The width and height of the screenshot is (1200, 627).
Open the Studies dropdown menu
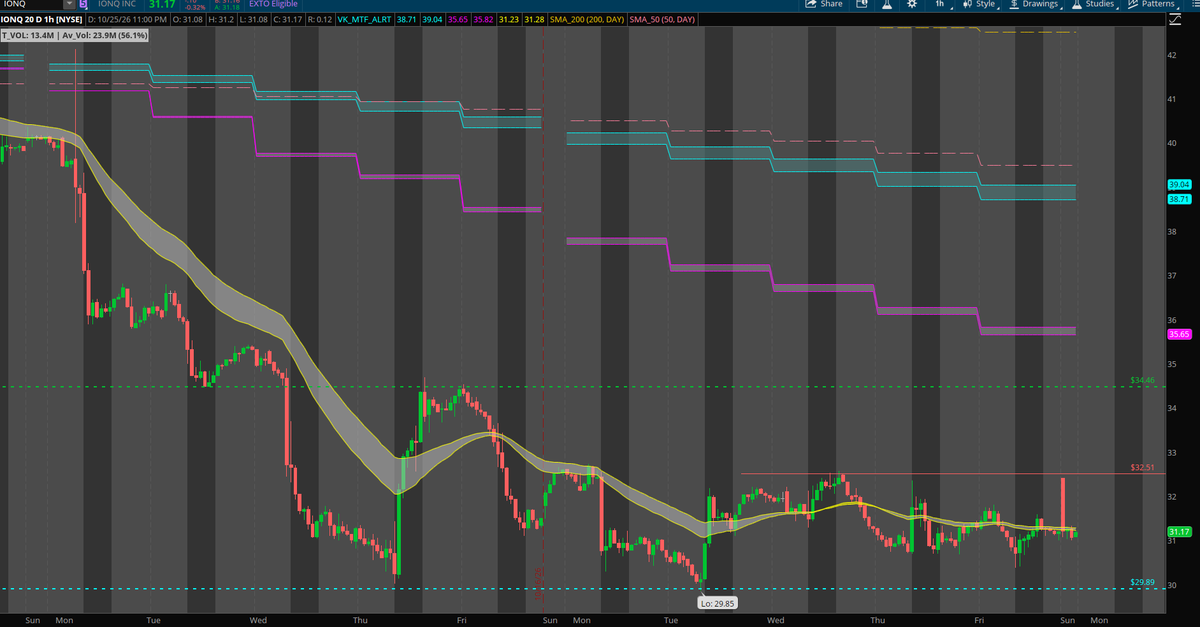click(x=1094, y=4)
